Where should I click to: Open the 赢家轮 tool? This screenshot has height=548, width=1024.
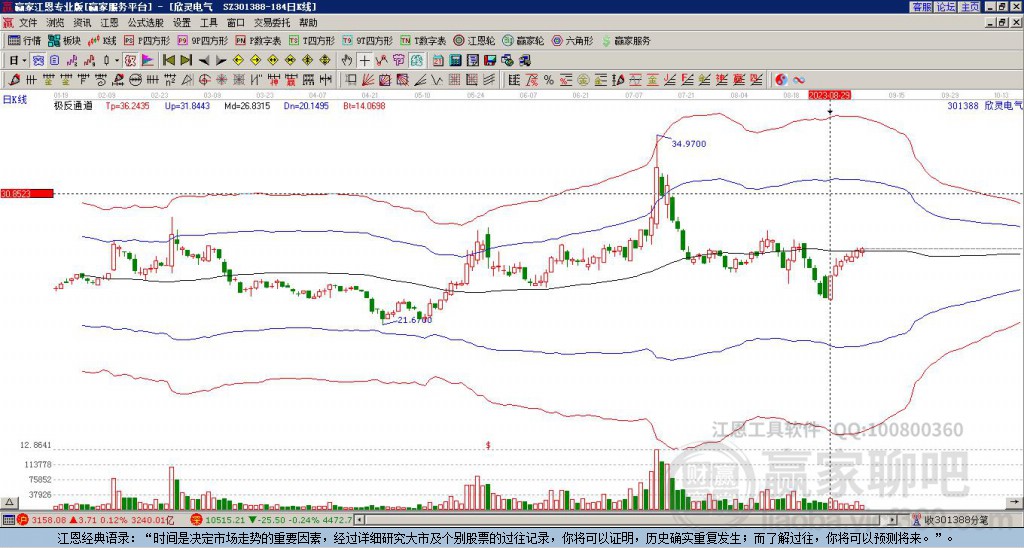pyautogui.click(x=523, y=41)
